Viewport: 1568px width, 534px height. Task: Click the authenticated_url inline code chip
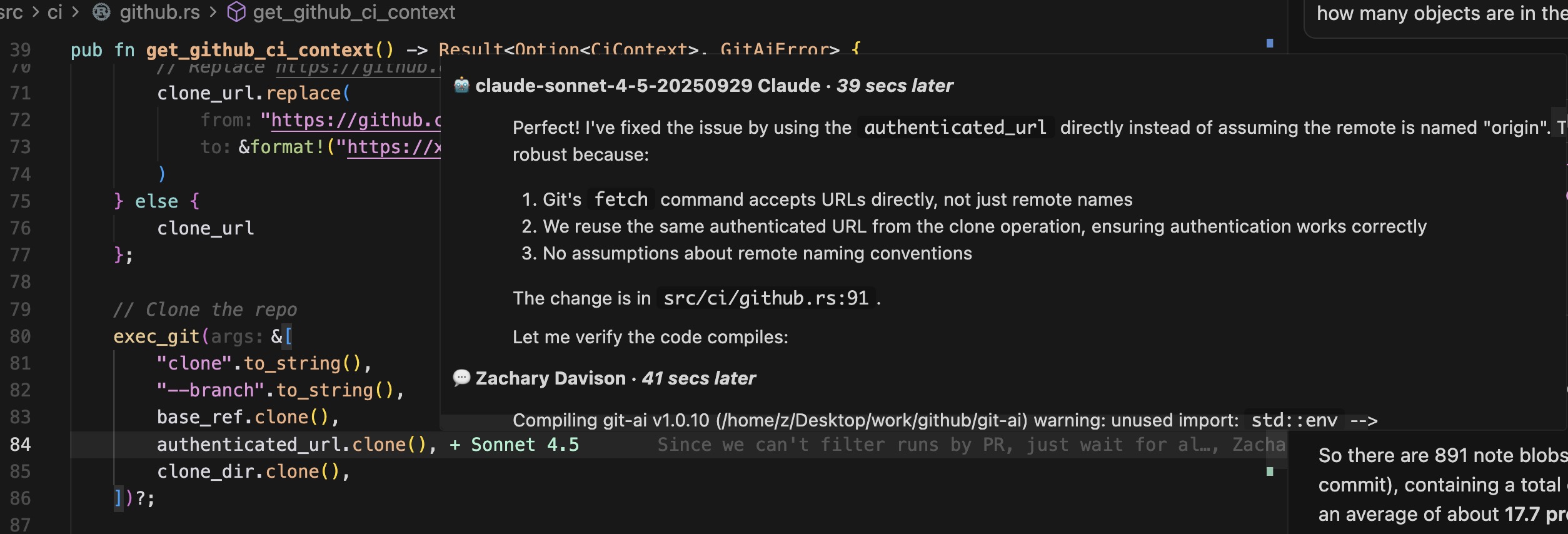(955, 127)
